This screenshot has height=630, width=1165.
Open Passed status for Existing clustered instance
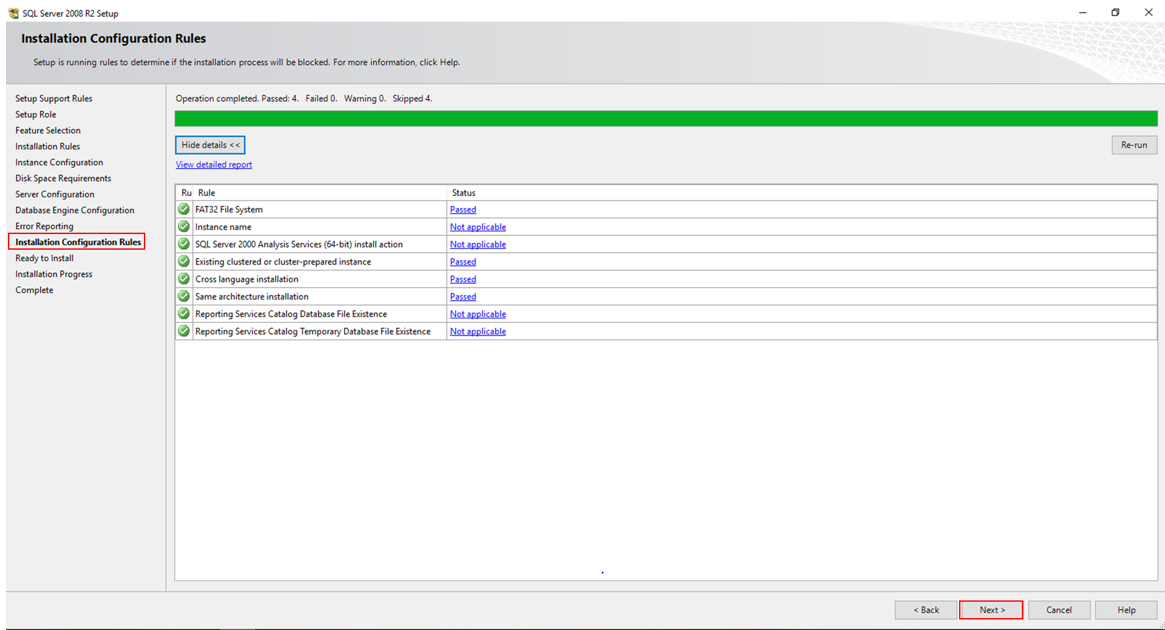[x=463, y=262]
